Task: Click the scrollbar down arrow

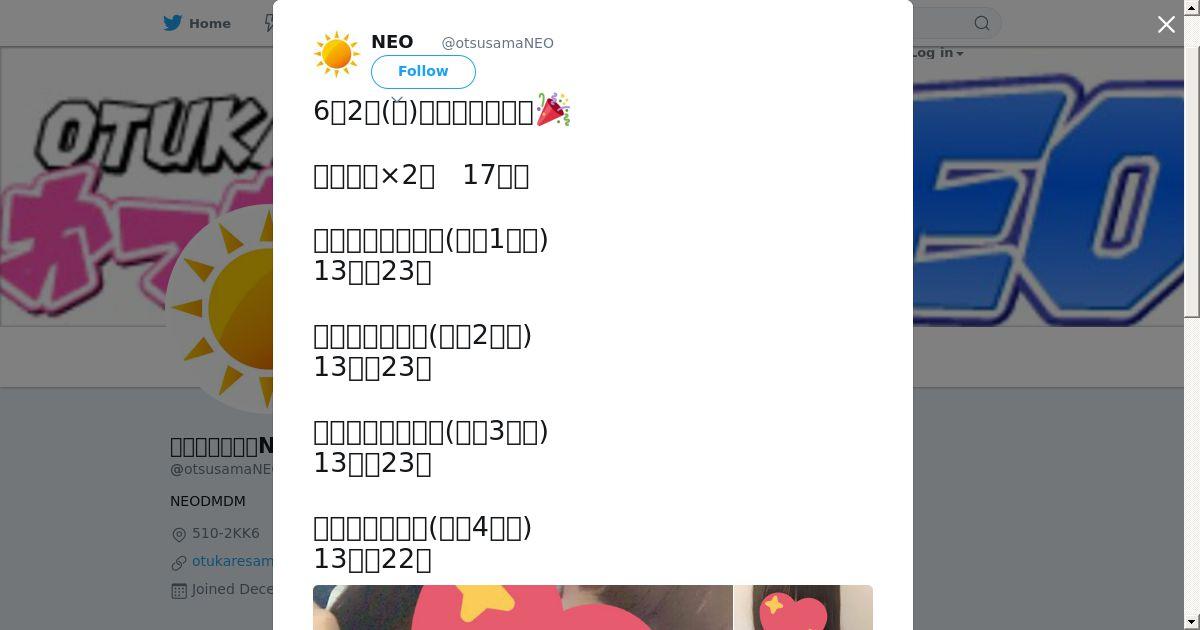Action: 1192,622
